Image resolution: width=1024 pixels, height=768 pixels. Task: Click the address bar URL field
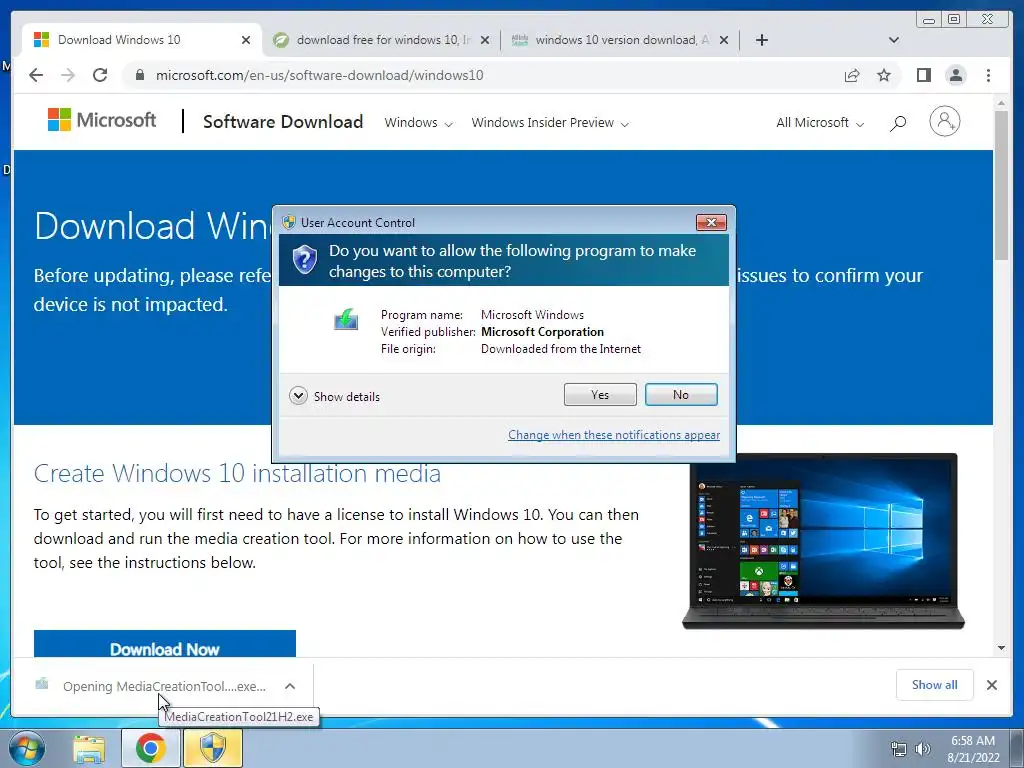coord(483,75)
